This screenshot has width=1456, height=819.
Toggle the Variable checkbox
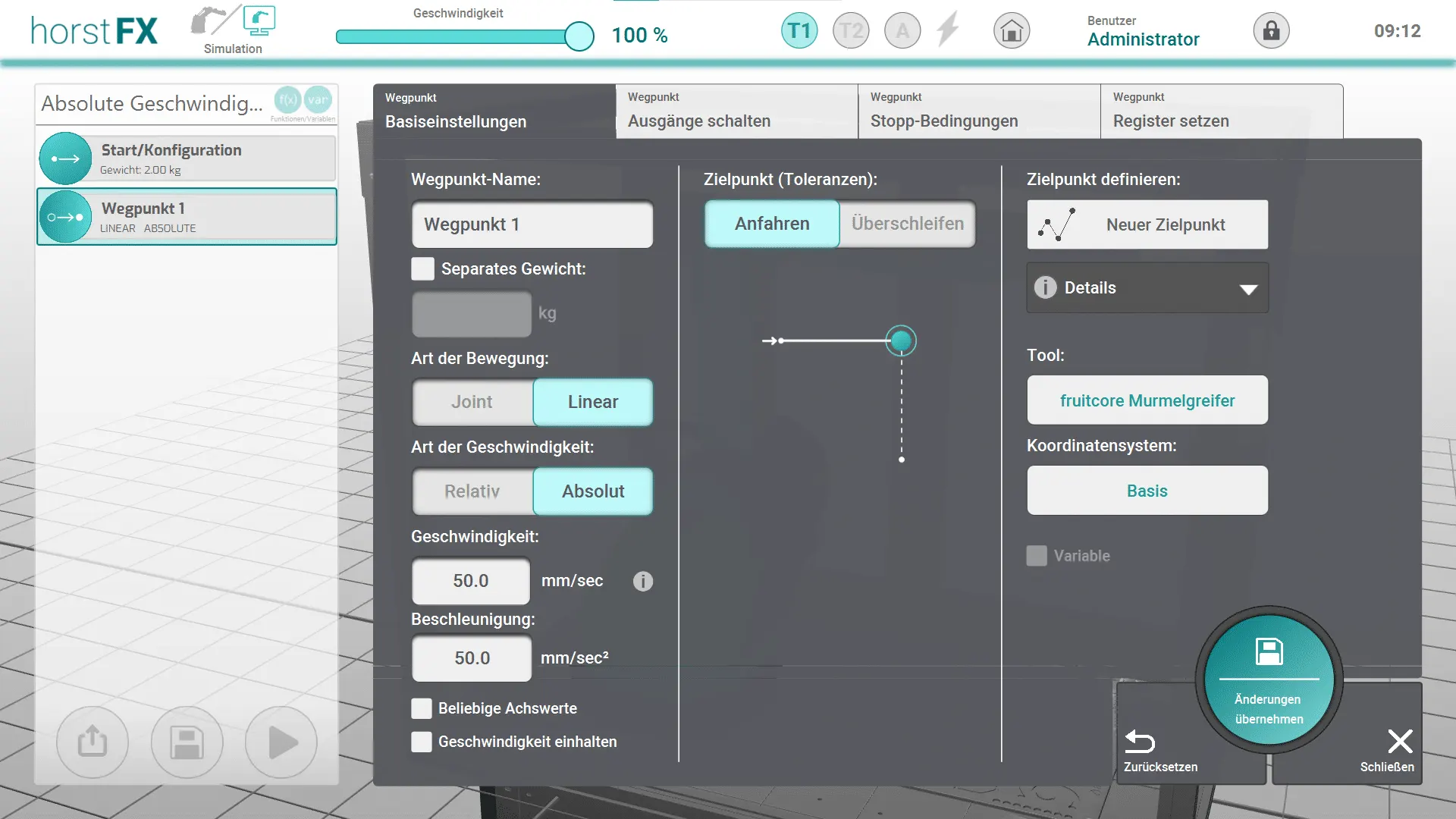tap(1037, 556)
